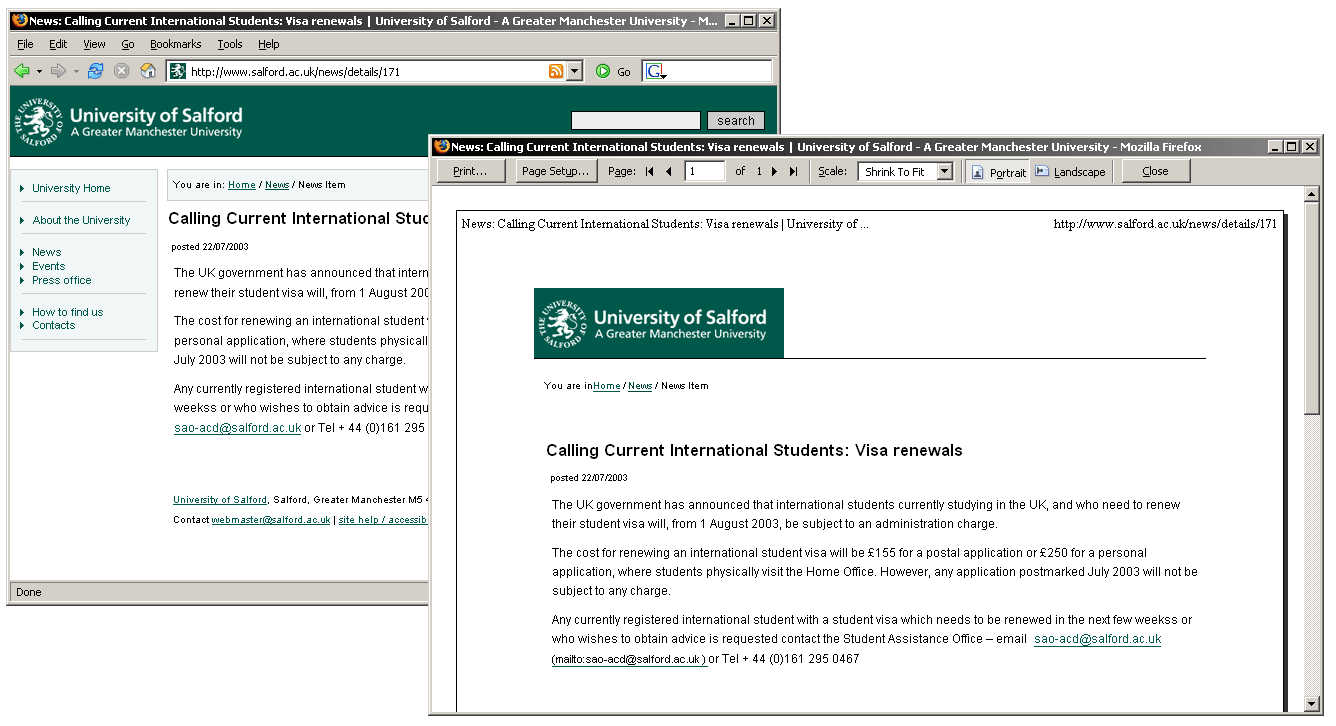1336x726 pixels.
Task: Open the Tools menu
Action: 230,44
